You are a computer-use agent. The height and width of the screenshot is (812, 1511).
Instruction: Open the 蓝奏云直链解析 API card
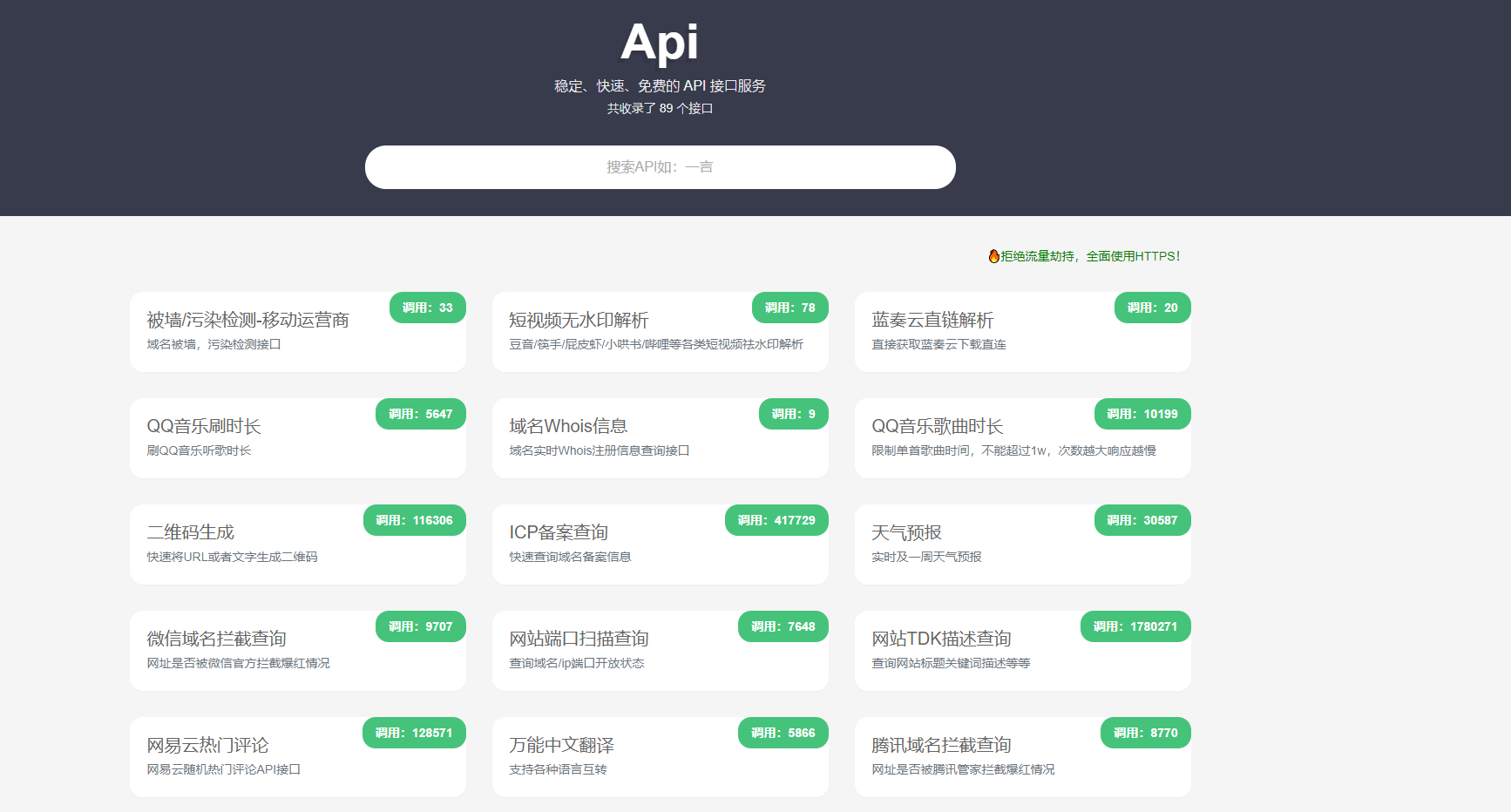point(1023,332)
